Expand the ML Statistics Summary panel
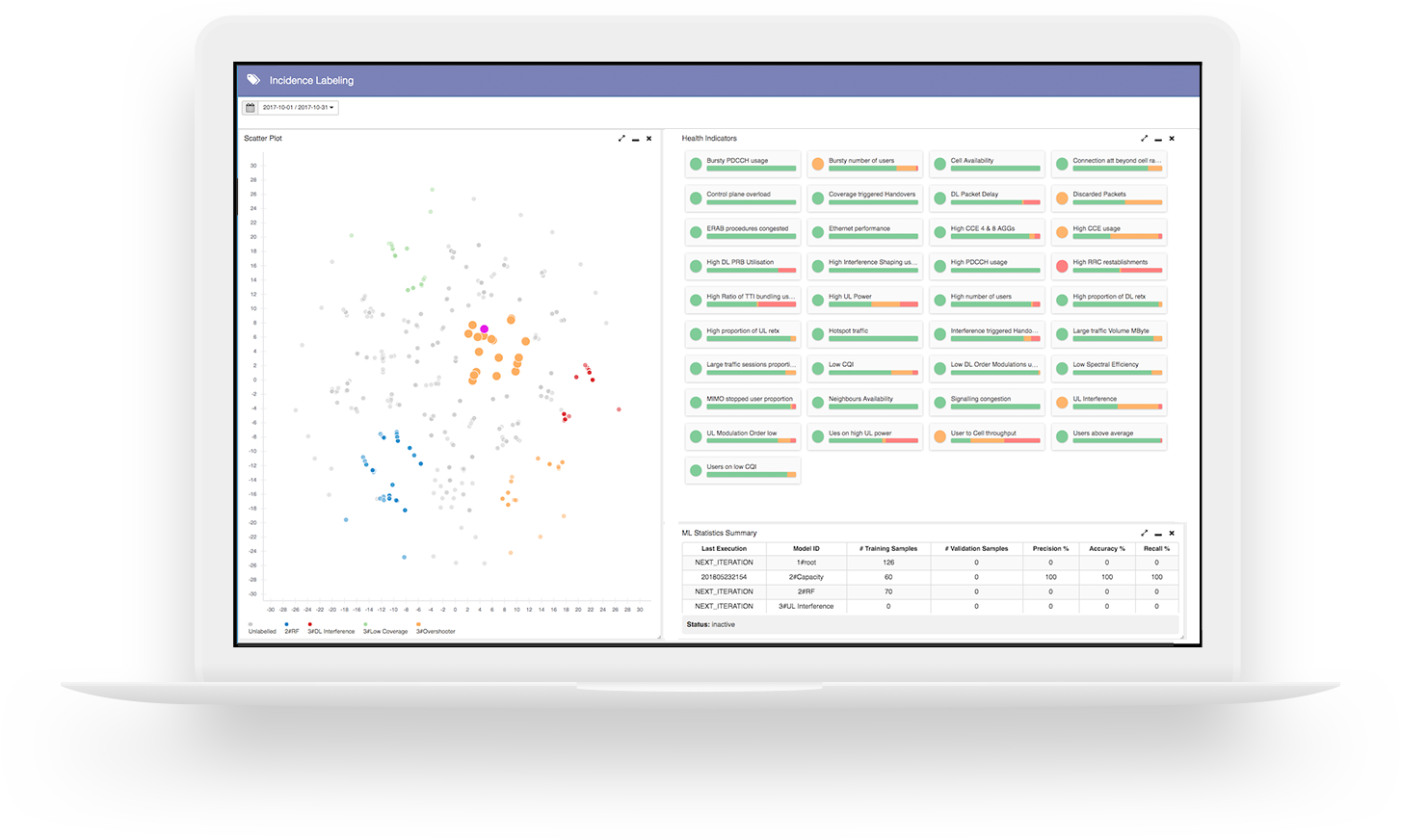This screenshot has width=1401, height=840. pos(1144,533)
